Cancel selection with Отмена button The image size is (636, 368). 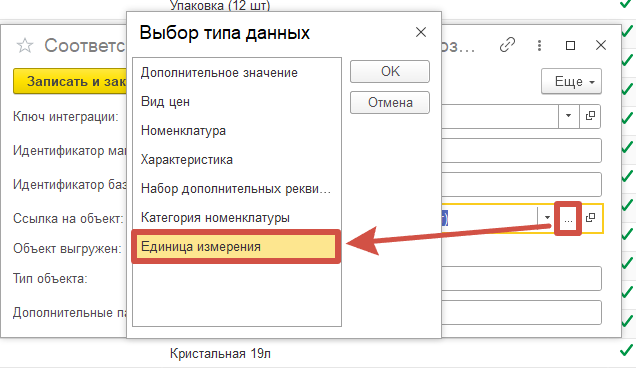click(x=390, y=102)
